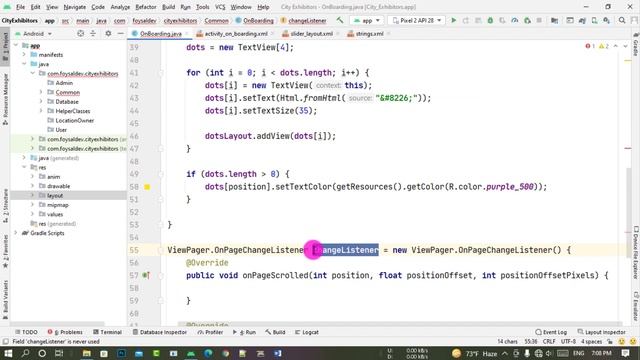
Task: Open the Build Variants side panel
Action: (5, 299)
